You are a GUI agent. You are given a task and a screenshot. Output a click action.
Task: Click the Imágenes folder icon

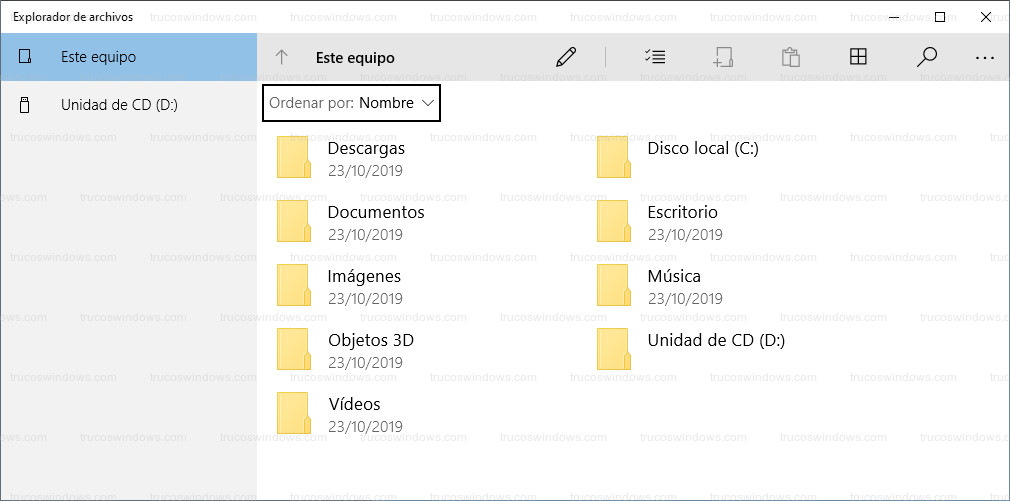tap(293, 285)
